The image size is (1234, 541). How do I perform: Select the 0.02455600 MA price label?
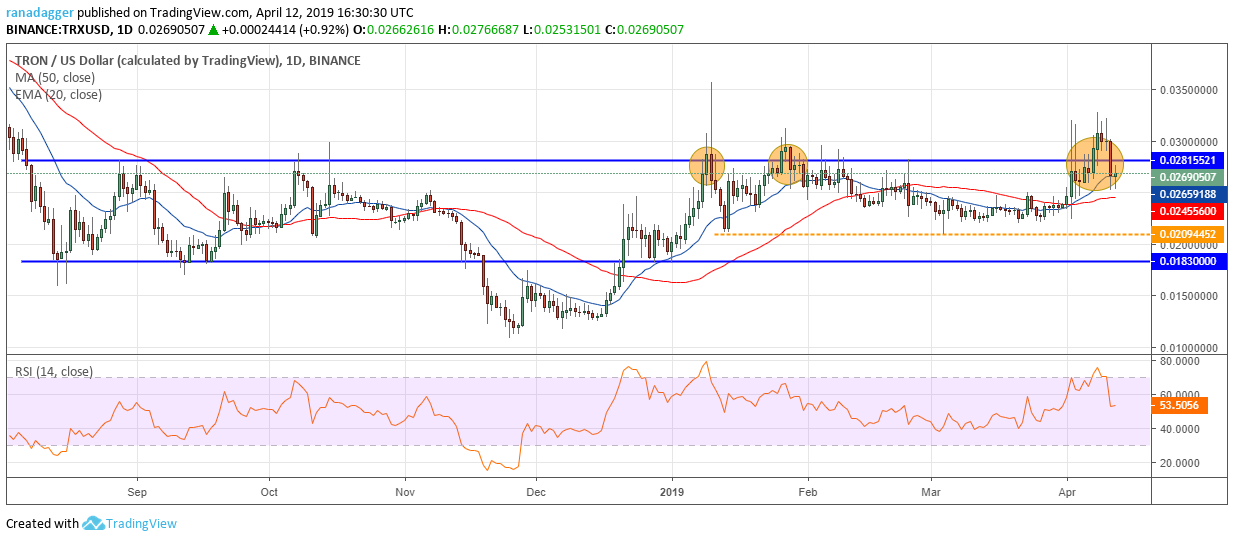(x=1188, y=211)
